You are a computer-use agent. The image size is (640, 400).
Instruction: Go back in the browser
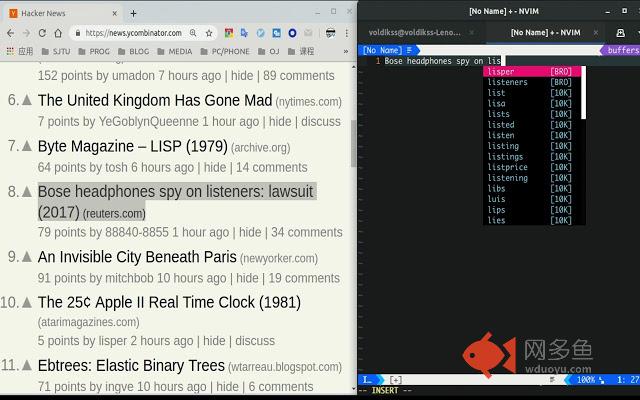coord(11,33)
